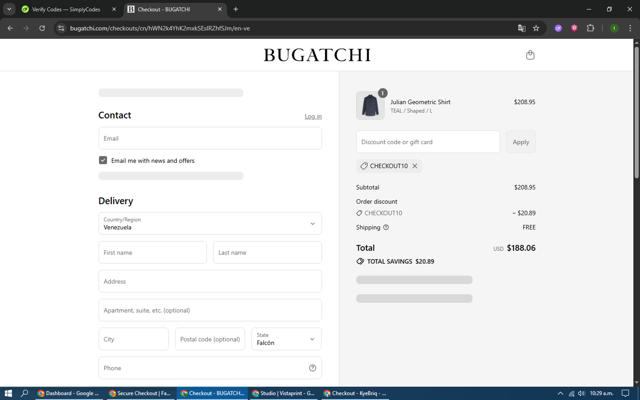Screen dimensions: 640x400
Task: Open the Country/Region dropdown
Action: tap(210, 223)
